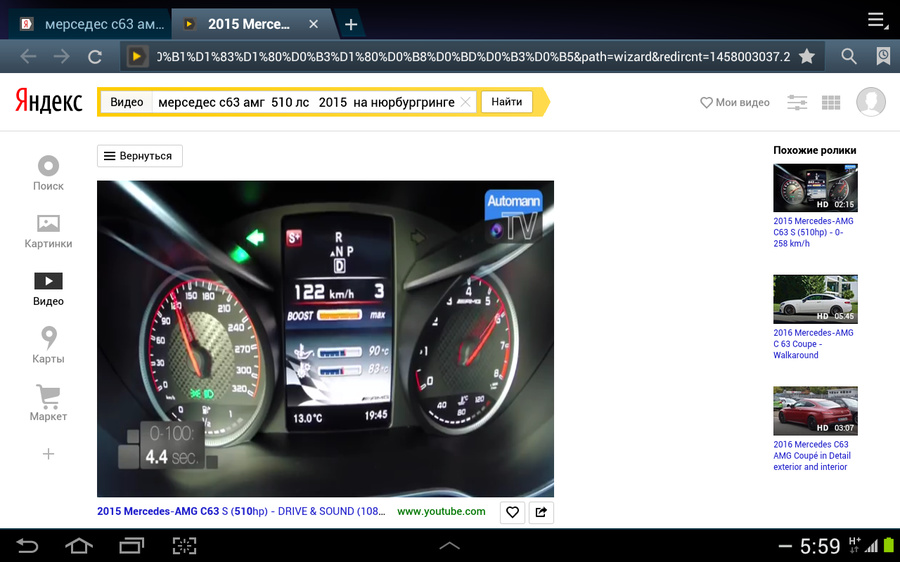The height and width of the screenshot is (562, 900).
Task: Click the Найти search button
Action: click(x=506, y=102)
